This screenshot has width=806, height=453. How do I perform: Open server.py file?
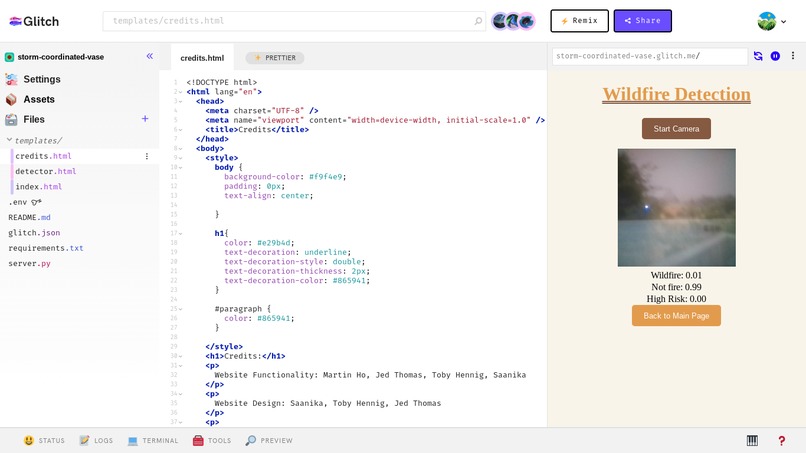(29, 263)
